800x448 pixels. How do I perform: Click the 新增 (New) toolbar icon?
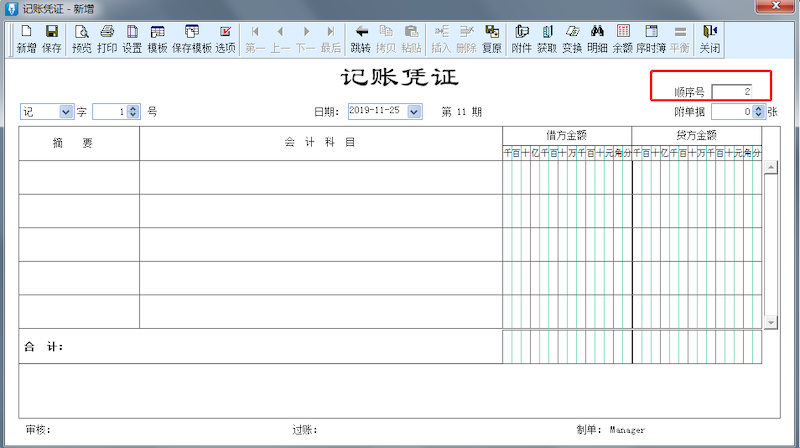[26, 39]
